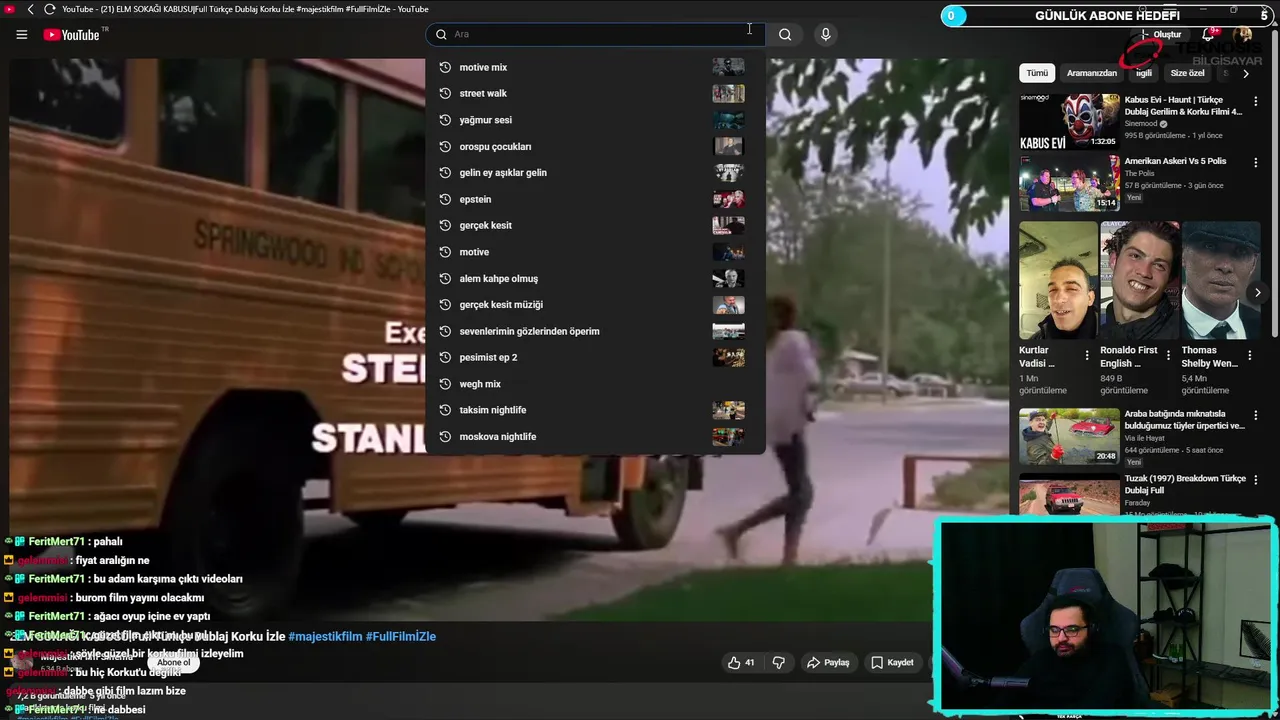Select 'yağmur sesi' search suggestion
Viewport: 1280px width, 720px height.
[595, 120]
